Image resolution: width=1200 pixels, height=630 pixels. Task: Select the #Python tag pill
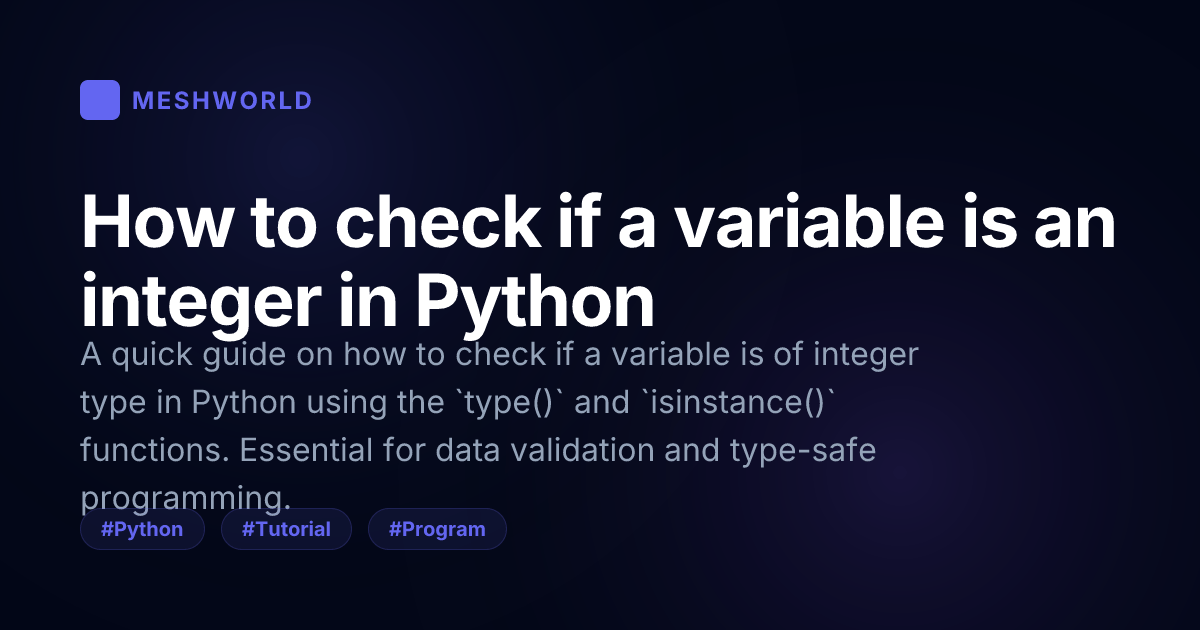coord(142,529)
